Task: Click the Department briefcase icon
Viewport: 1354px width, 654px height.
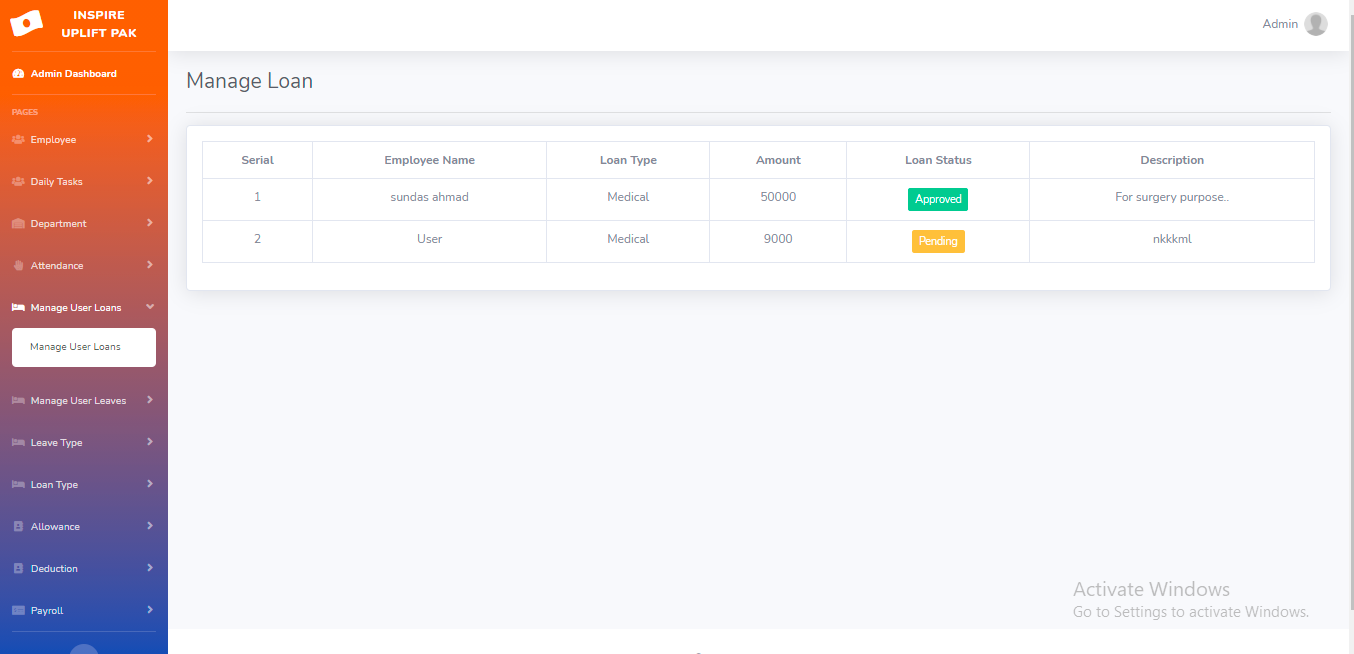Action: pos(18,224)
